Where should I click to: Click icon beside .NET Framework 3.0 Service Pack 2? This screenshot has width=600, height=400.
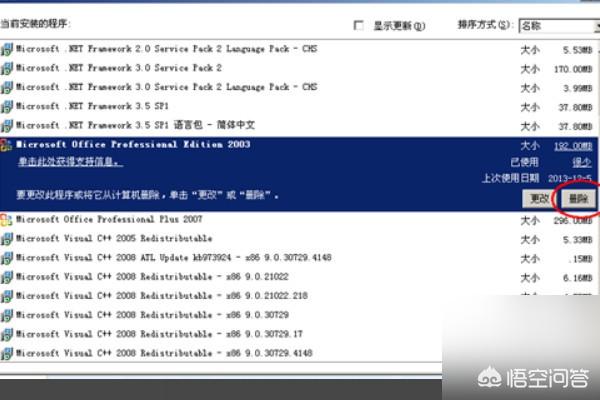[7, 69]
